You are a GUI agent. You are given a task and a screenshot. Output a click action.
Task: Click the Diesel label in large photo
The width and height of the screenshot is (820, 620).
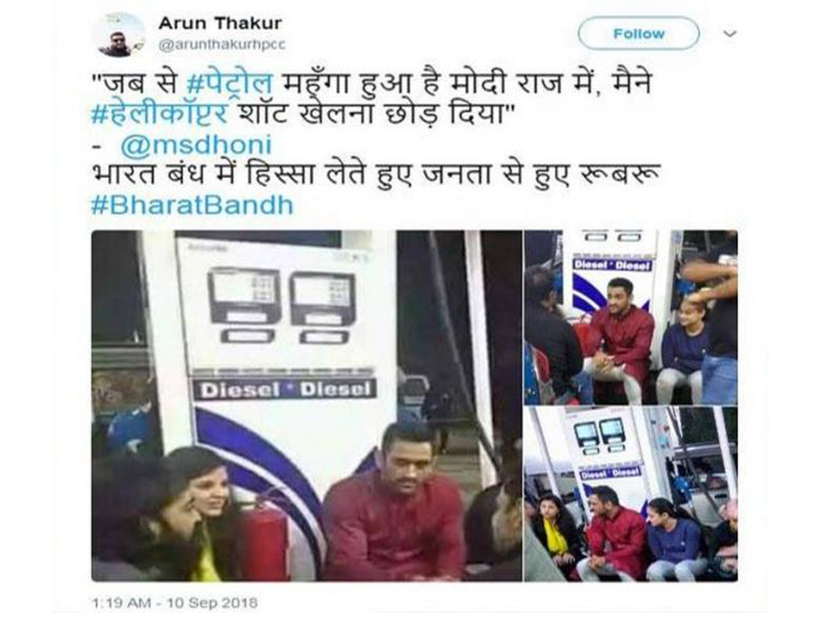click(x=286, y=389)
